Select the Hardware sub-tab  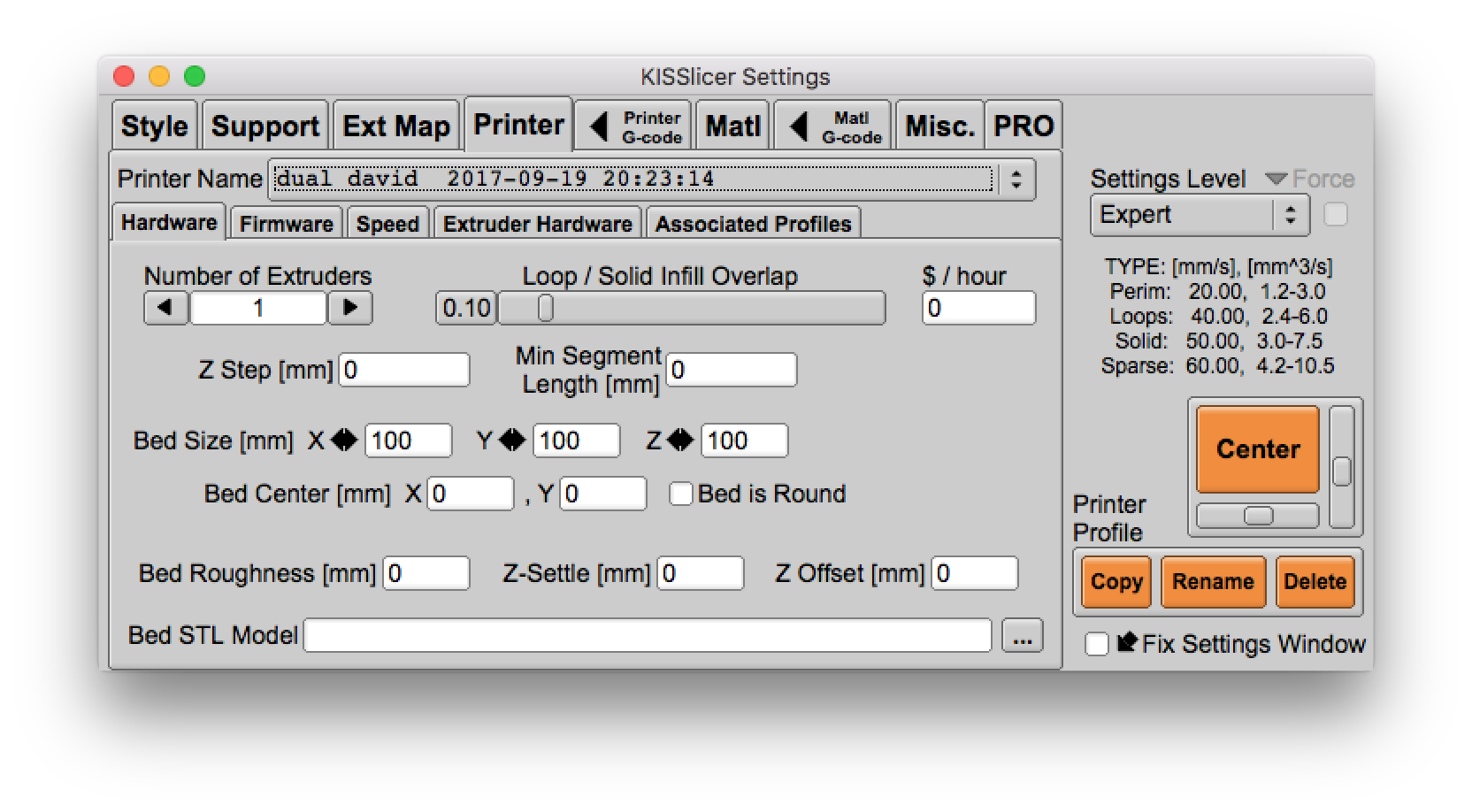(169, 222)
